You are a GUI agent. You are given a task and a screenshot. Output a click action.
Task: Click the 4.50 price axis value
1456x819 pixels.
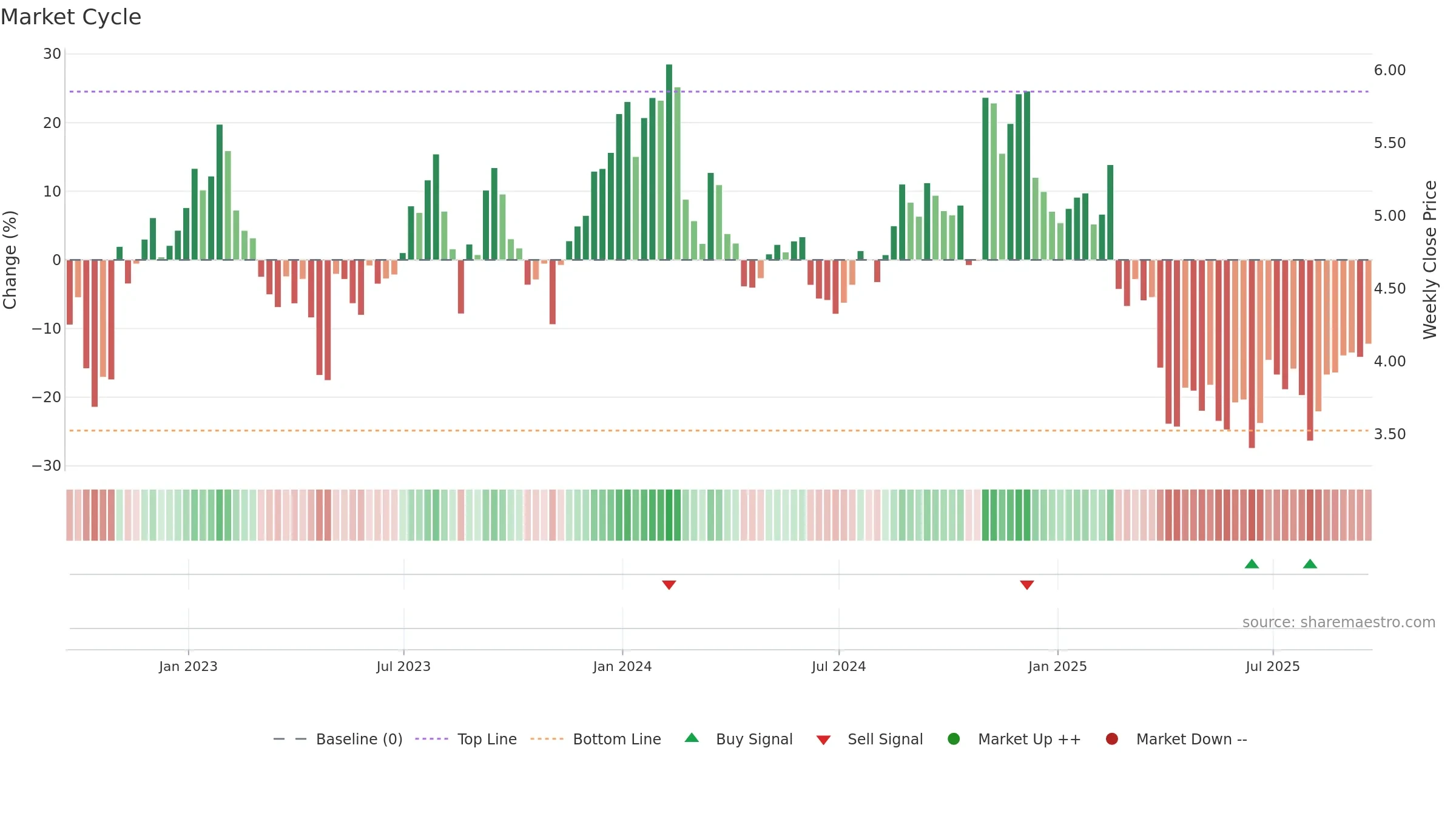(1390, 289)
